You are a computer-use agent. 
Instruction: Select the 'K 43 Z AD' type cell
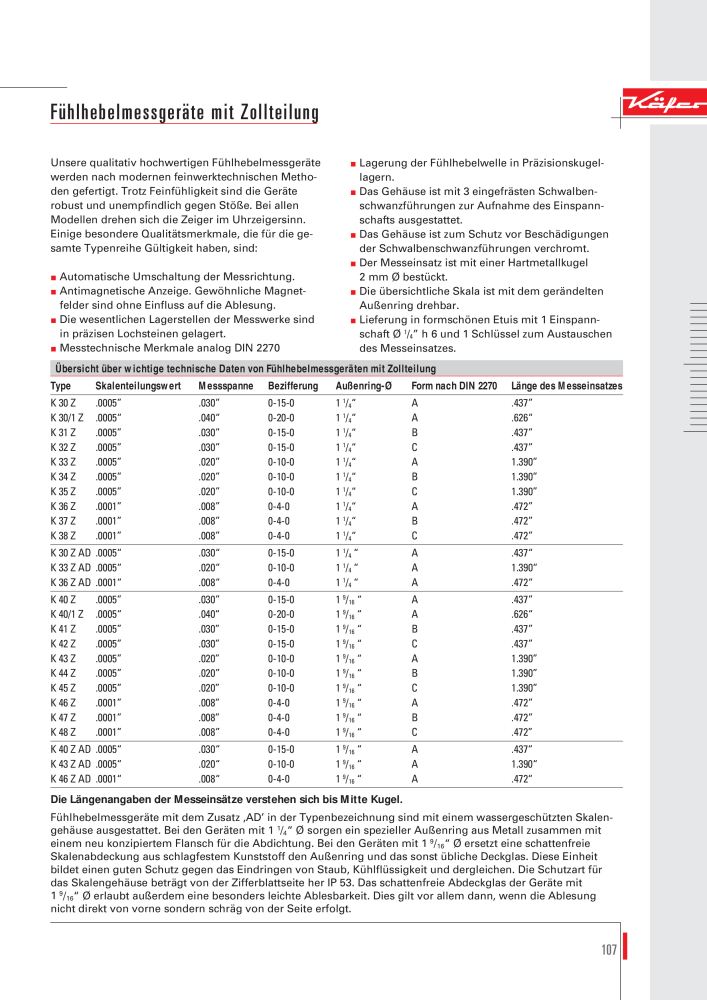pyautogui.click(x=71, y=764)
